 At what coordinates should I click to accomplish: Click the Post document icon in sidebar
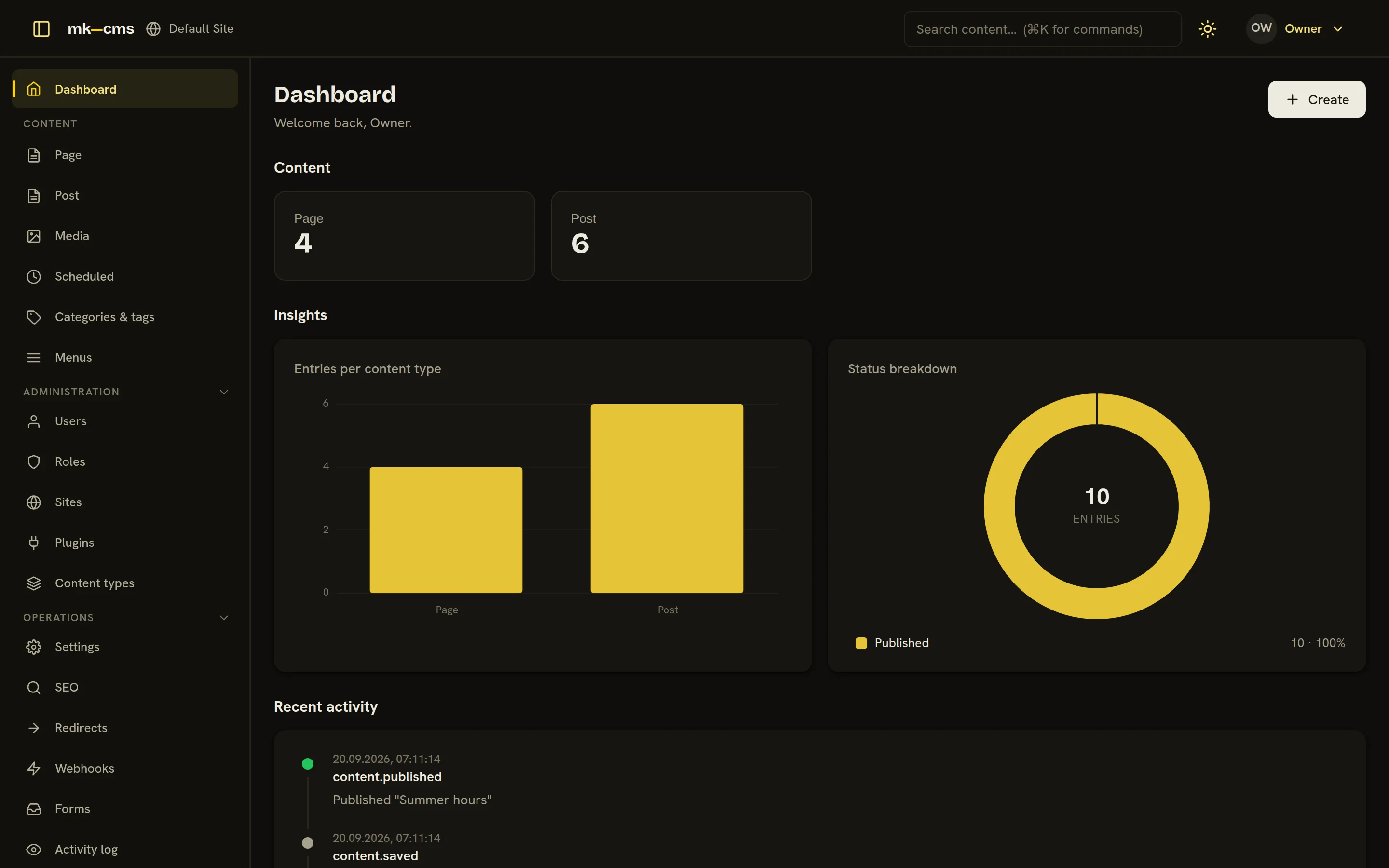pyautogui.click(x=34, y=195)
